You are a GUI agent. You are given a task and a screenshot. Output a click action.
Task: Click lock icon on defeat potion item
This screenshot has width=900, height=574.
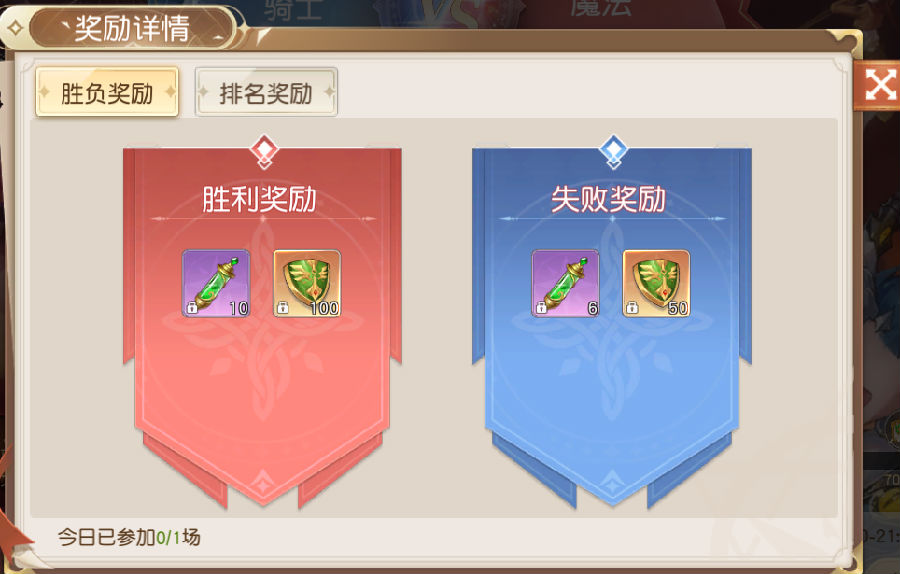click(541, 308)
